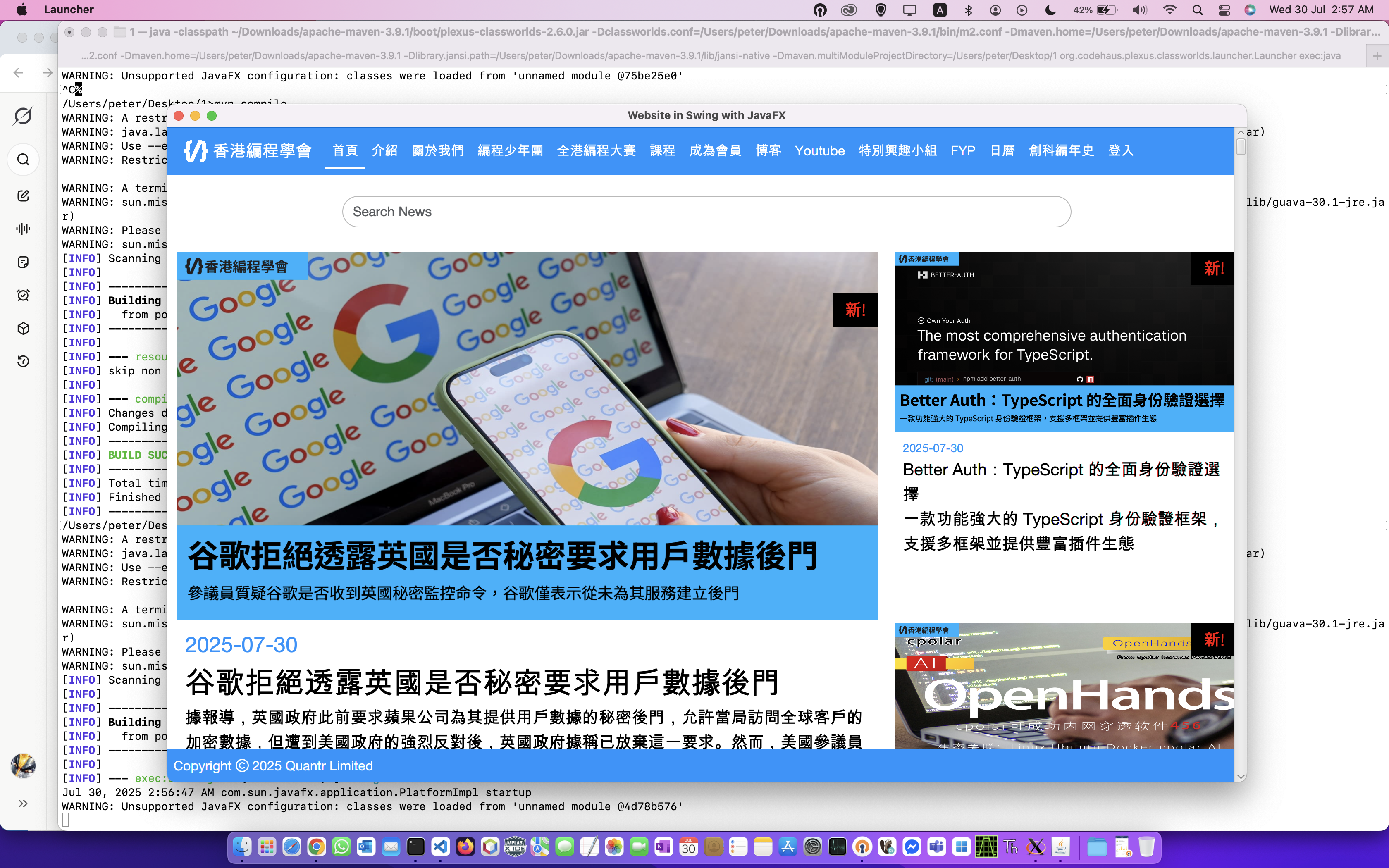Click 創科編年史 in the navbar
1389x868 pixels.
1061,150
